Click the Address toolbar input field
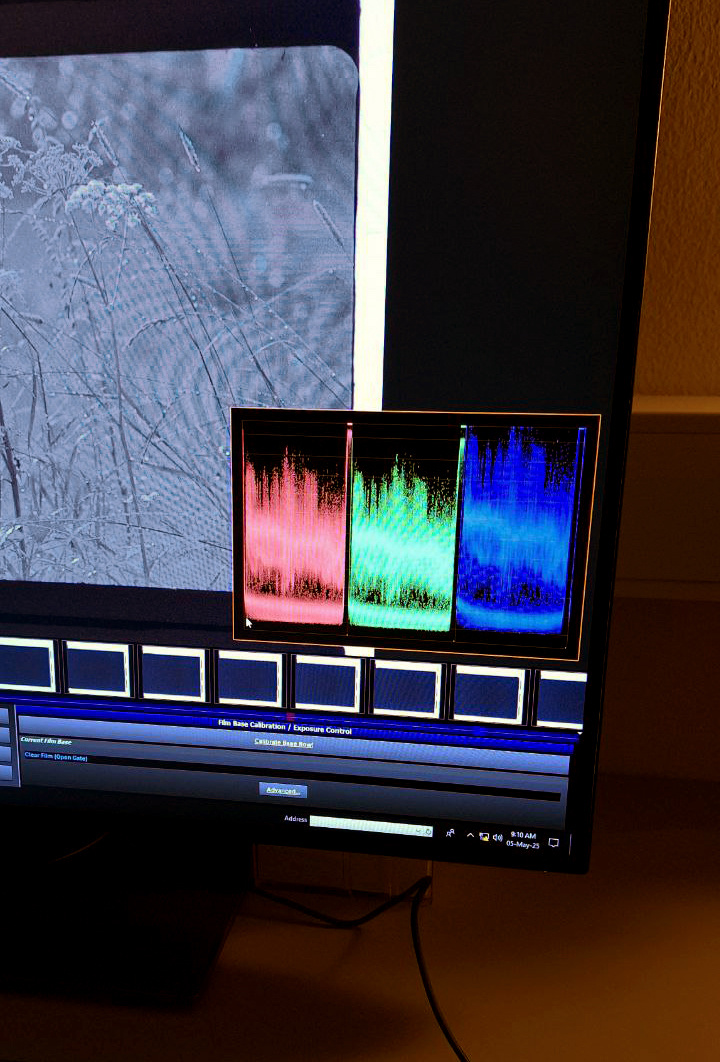Image resolution: width=720 pixels, height=1062 pixels. [371, 827]
